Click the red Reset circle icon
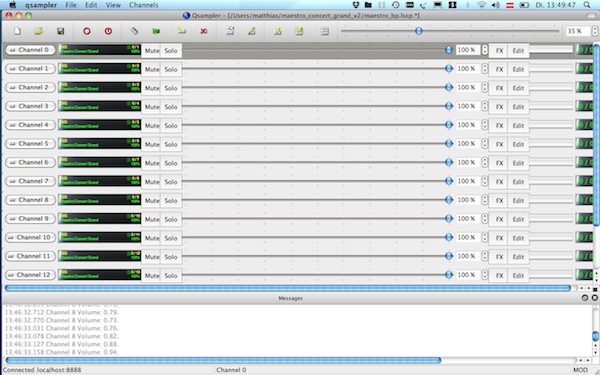The height and width of the screenshot is (375, 600). pos(87,31)
